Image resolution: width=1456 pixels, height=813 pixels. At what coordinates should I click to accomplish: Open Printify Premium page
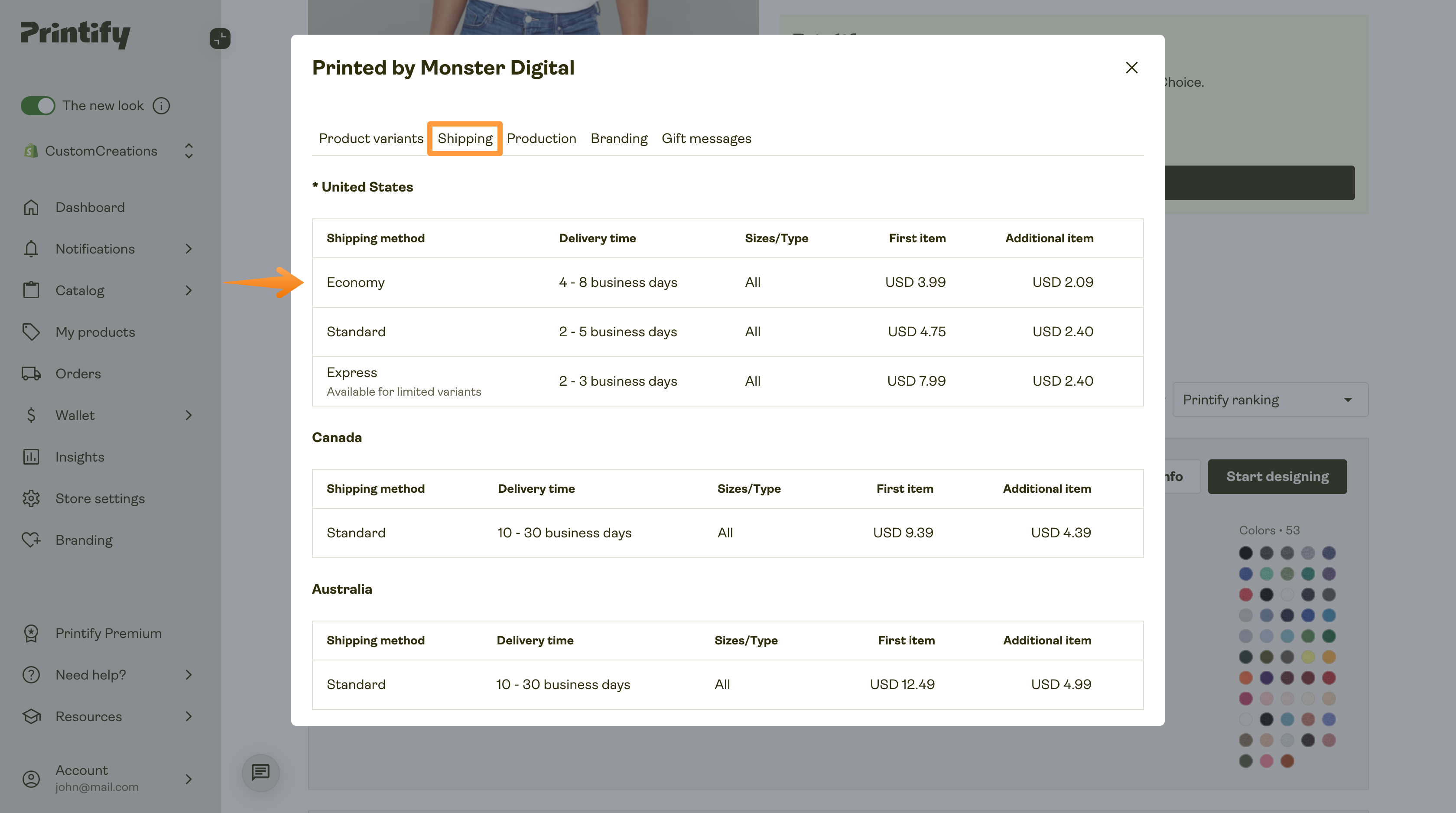coord(108,633)
